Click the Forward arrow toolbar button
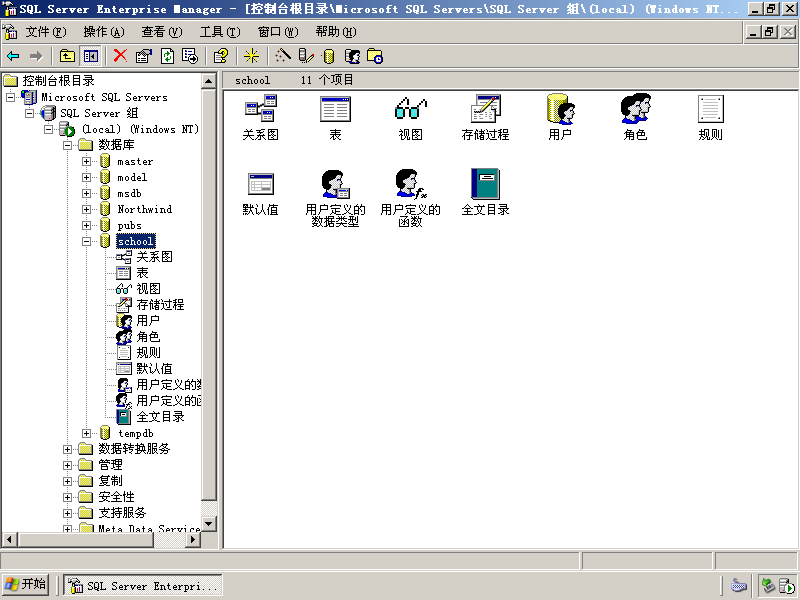The width and height of the screenshot is (800, 600). coord(36,56)
